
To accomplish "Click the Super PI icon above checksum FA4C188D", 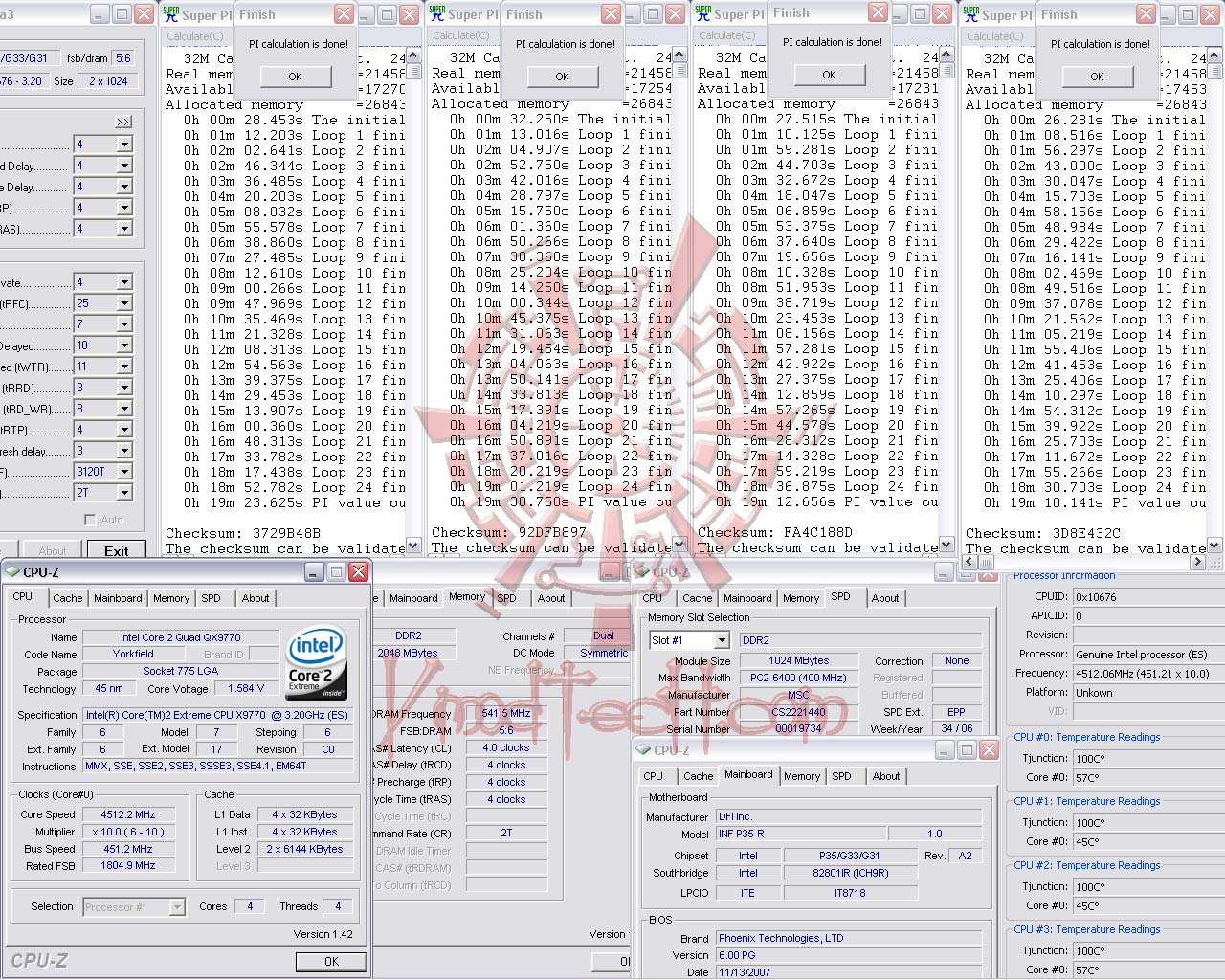I will pos(704,14).
